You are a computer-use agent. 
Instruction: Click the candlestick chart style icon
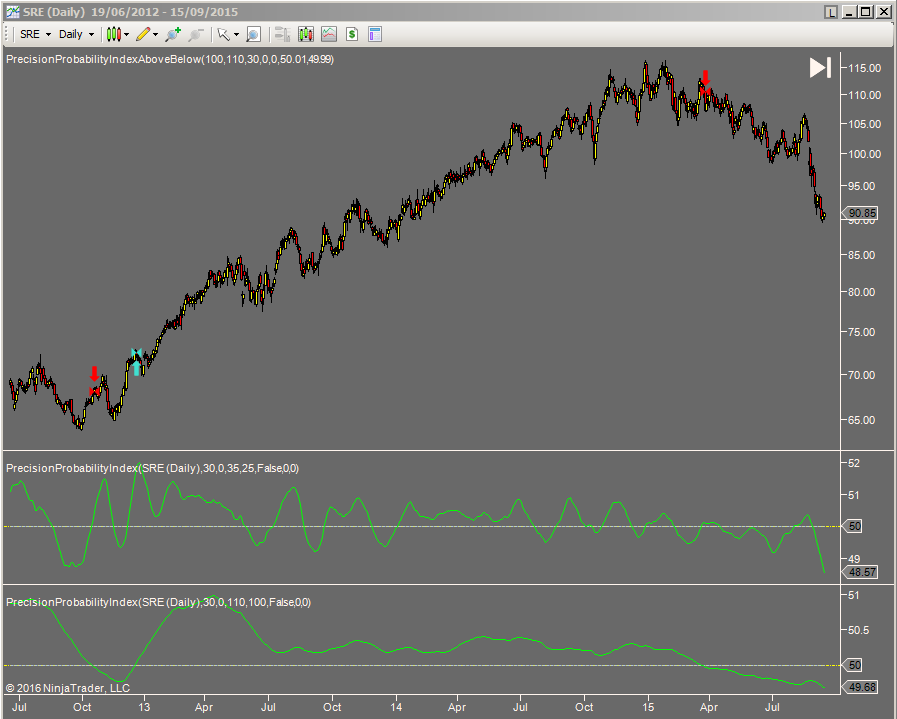click(114, 34)
